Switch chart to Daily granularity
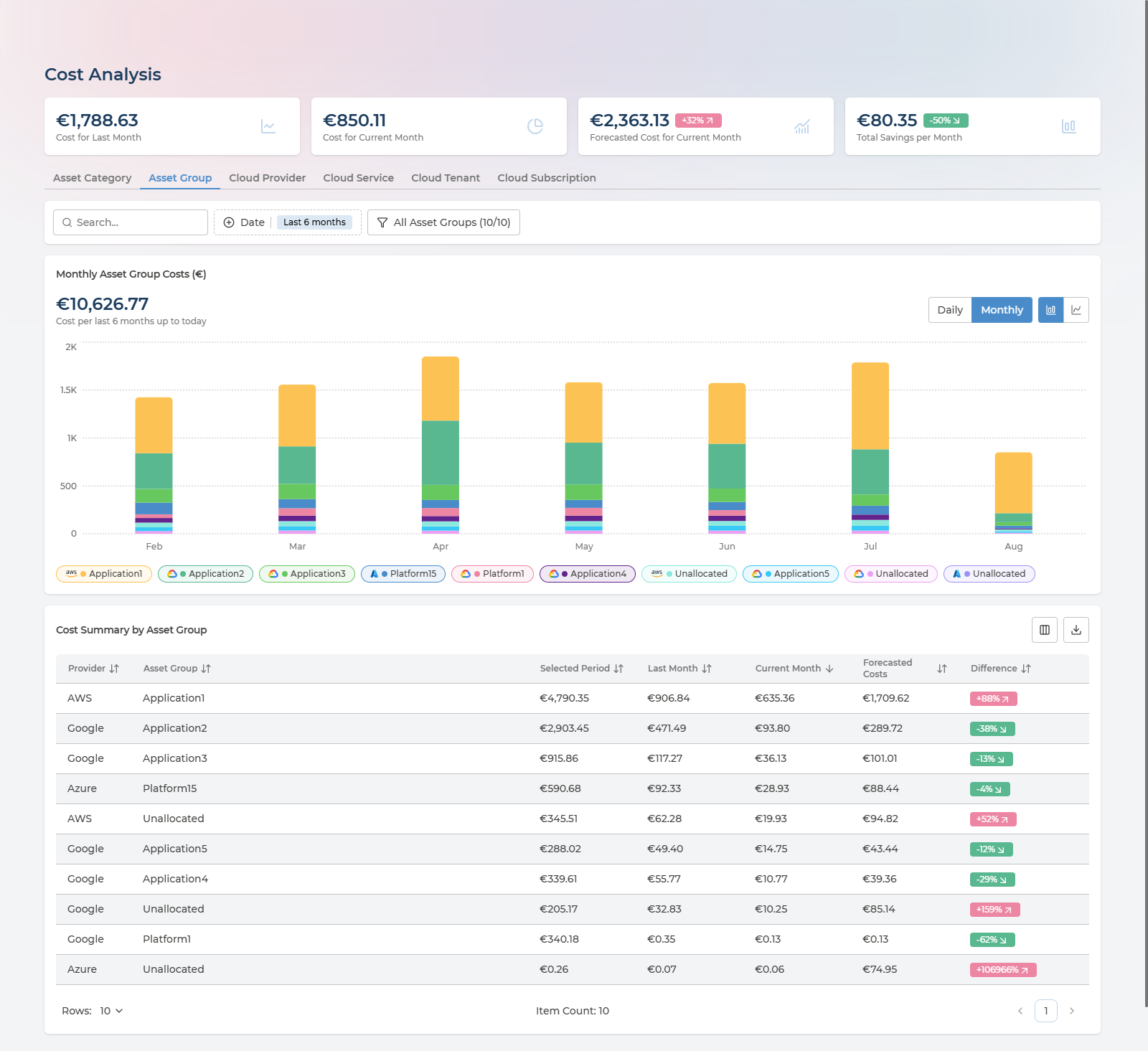The image size is (1148, 1051). click(x=950, y=310)
